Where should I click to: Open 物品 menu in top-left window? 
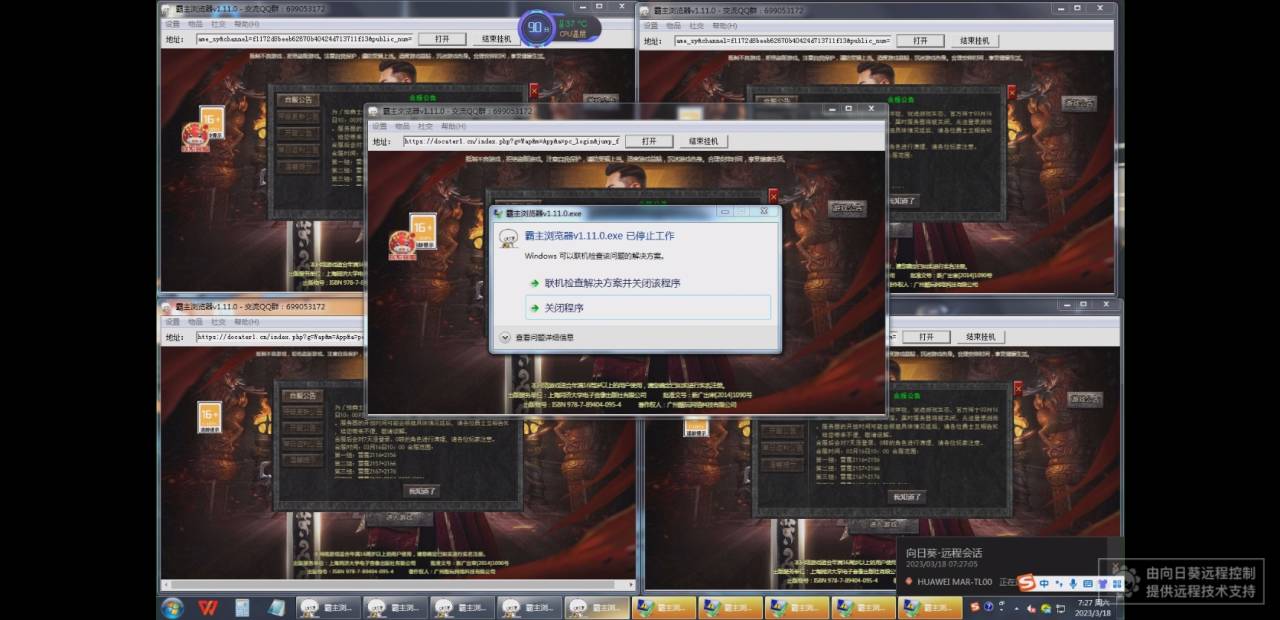[x=195, y=24]
